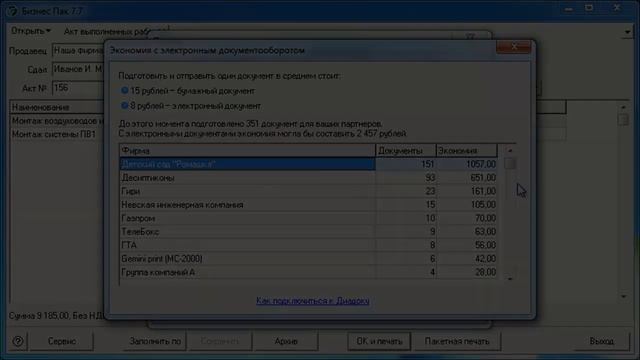This screenshot has height=360, width=640.
Task: Click the 651,00 savings cell
Action: point(467,178)
